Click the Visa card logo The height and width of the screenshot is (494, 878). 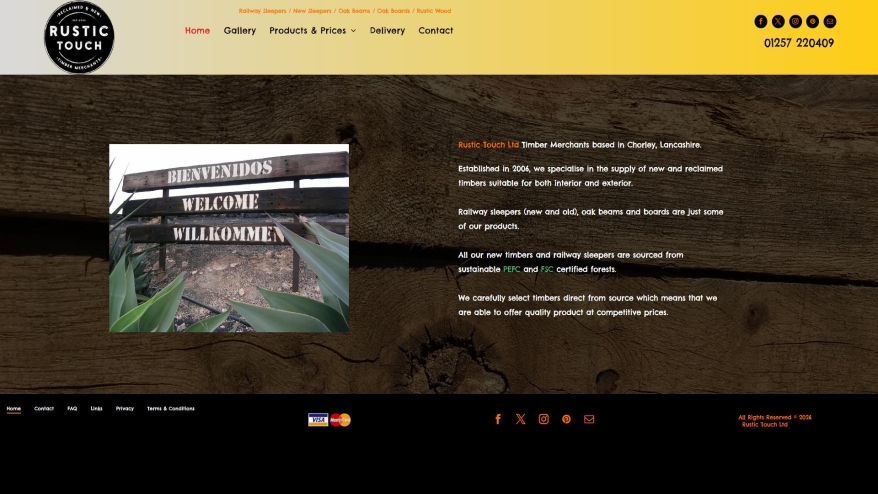coord(318,420)
